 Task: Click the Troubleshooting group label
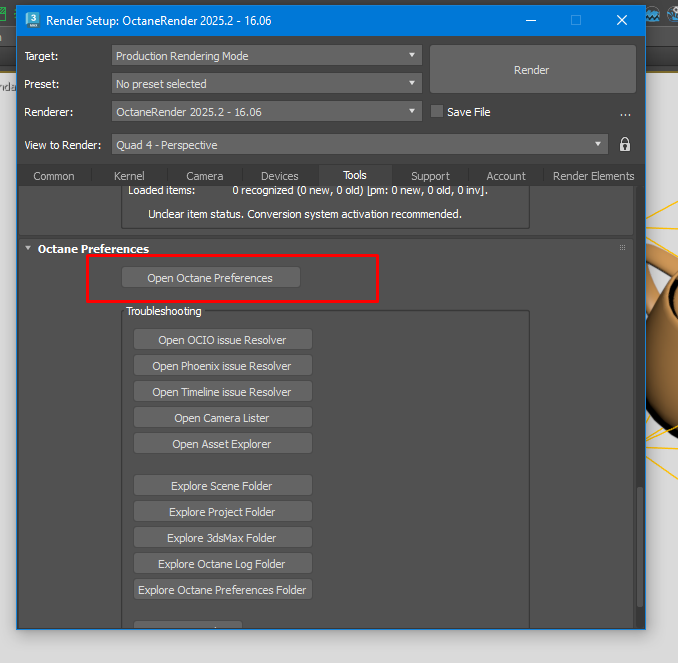click(163, 311)
